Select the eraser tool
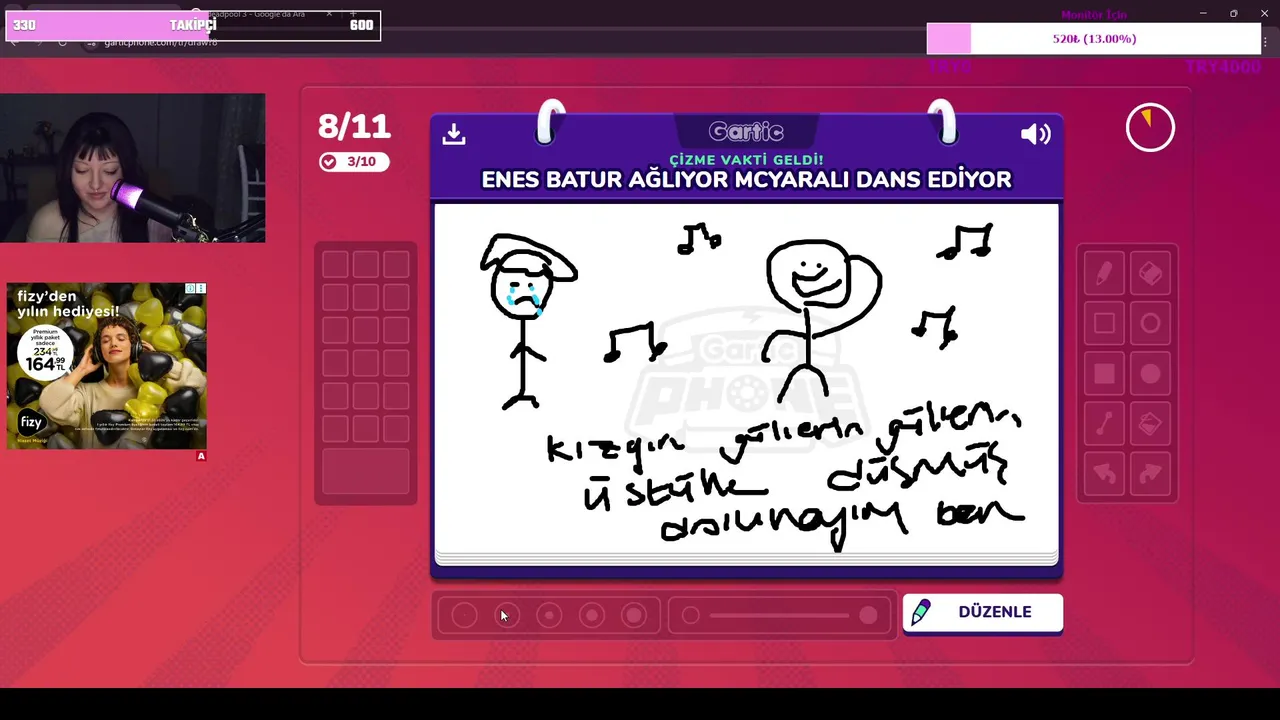1280x720 pixels. tap(1150, 273)
